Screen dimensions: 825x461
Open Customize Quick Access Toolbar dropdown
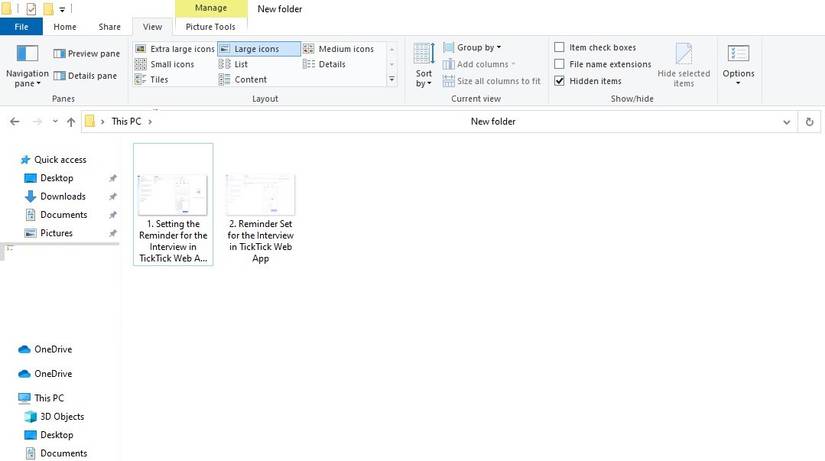coord(62,9)
